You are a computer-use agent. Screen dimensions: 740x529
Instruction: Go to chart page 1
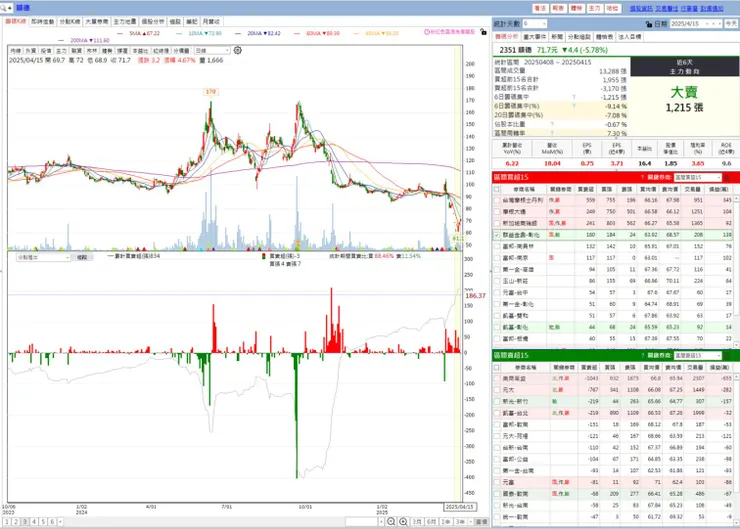7,521
